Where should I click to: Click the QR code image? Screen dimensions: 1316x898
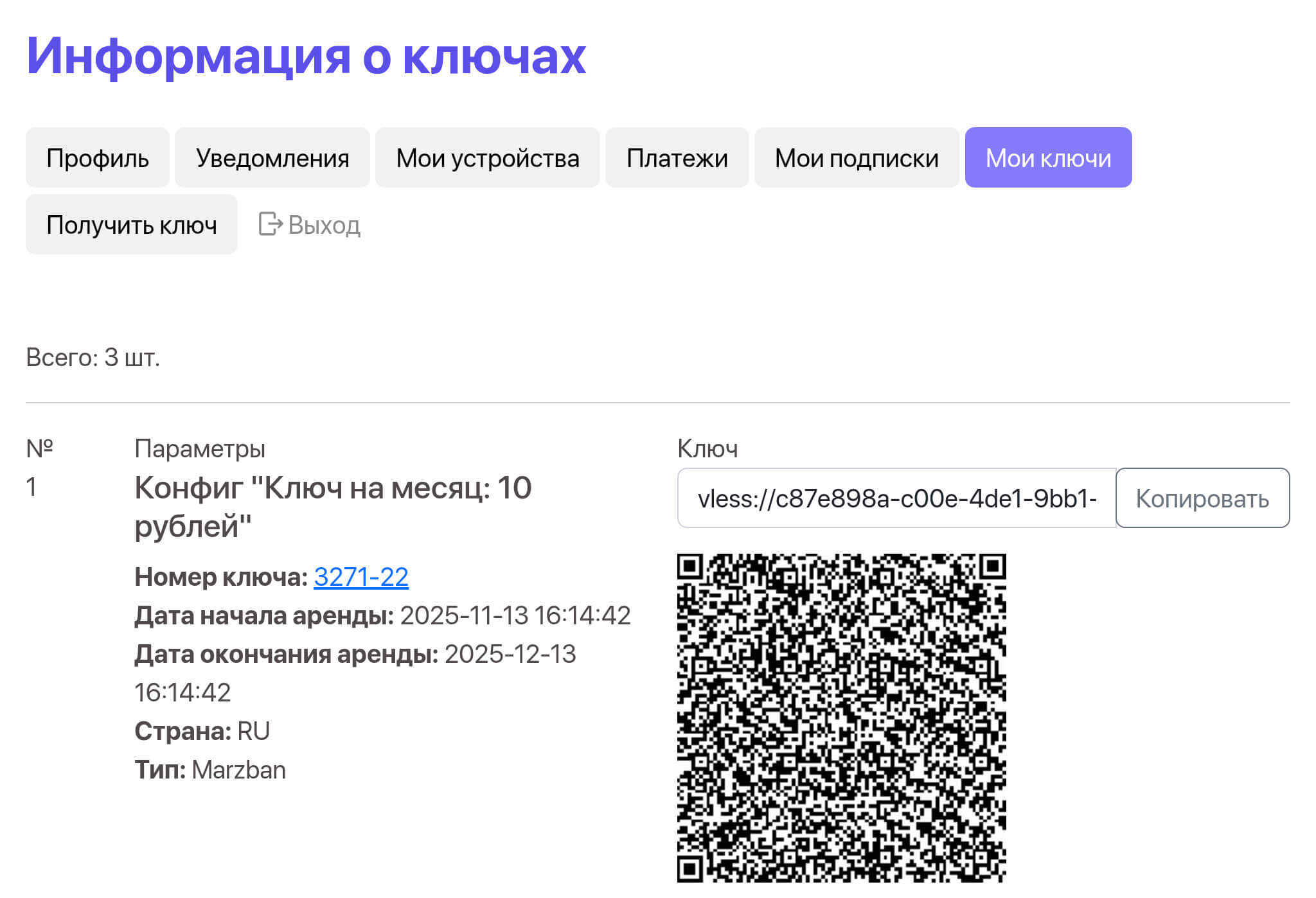click(x=841, y=718)
